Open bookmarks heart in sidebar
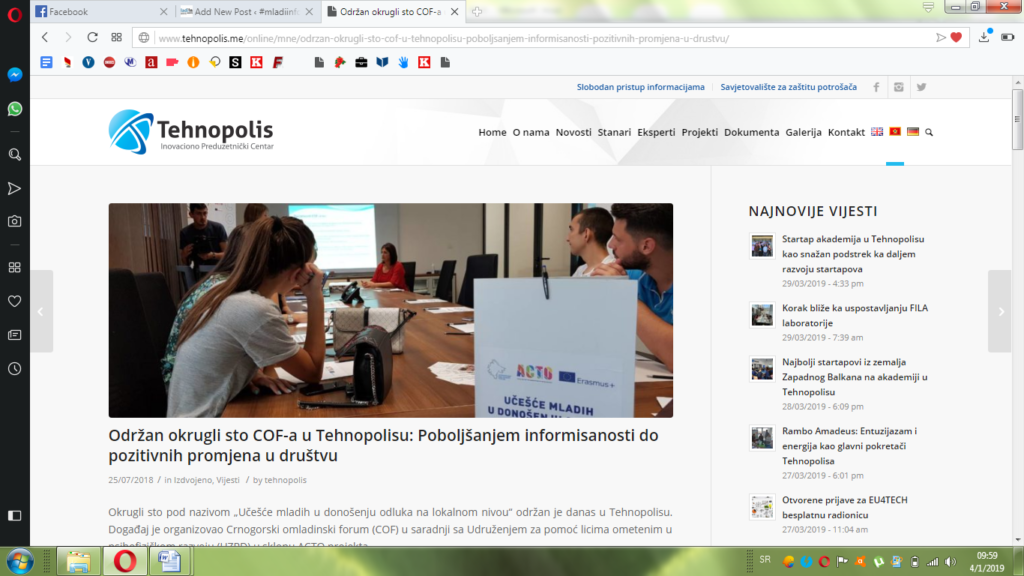This screenshot has width=1024, height=576. (x=14, y=301)
